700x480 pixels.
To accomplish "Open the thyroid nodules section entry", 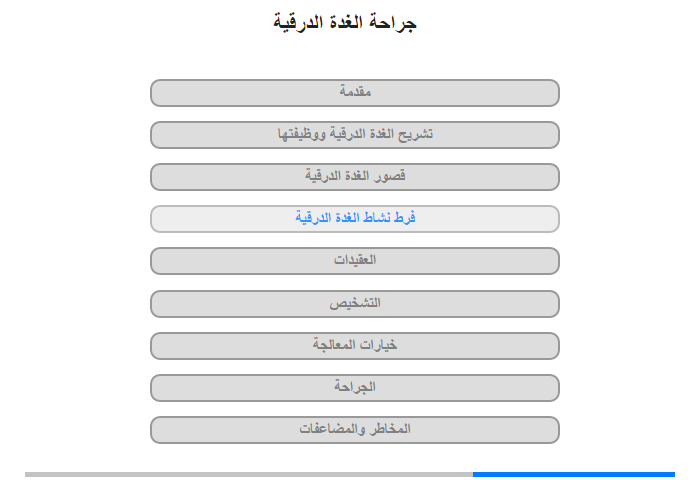I will pyautogui.click(x=354, y=261).
